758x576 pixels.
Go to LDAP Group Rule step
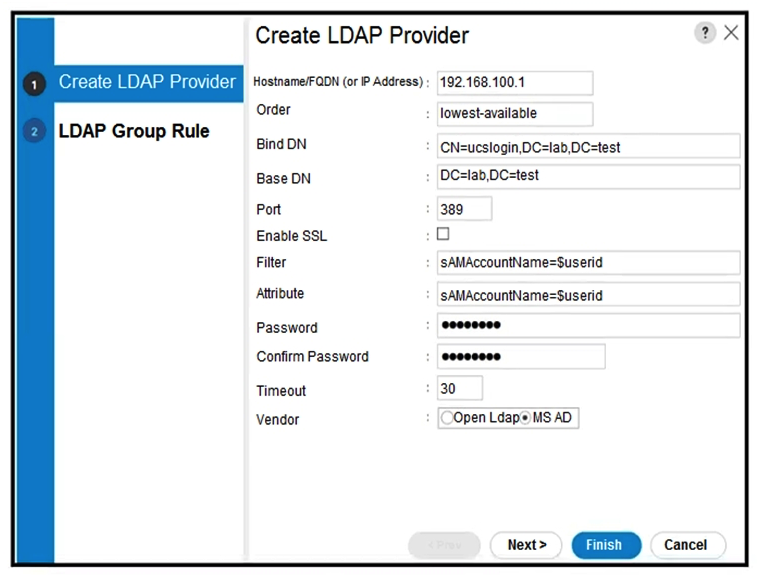coord(134,131)
